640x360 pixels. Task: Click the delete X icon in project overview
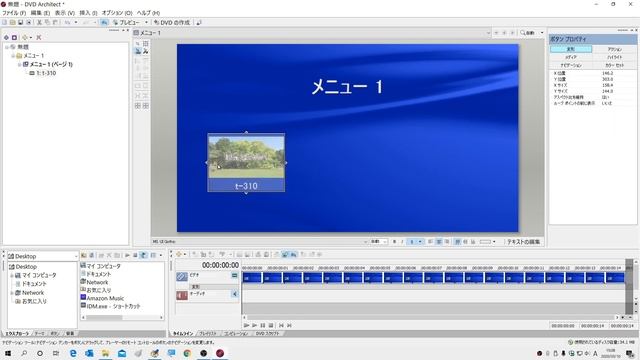click(39, 37)
